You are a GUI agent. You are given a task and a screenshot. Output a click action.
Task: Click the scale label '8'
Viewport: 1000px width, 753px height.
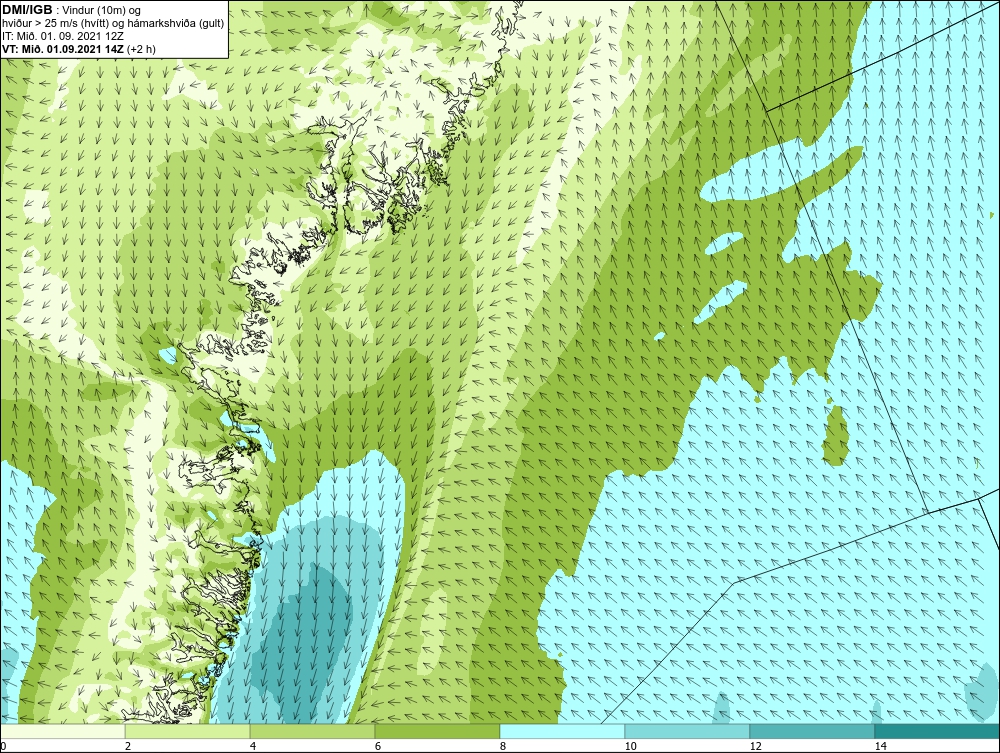[503, 746]
